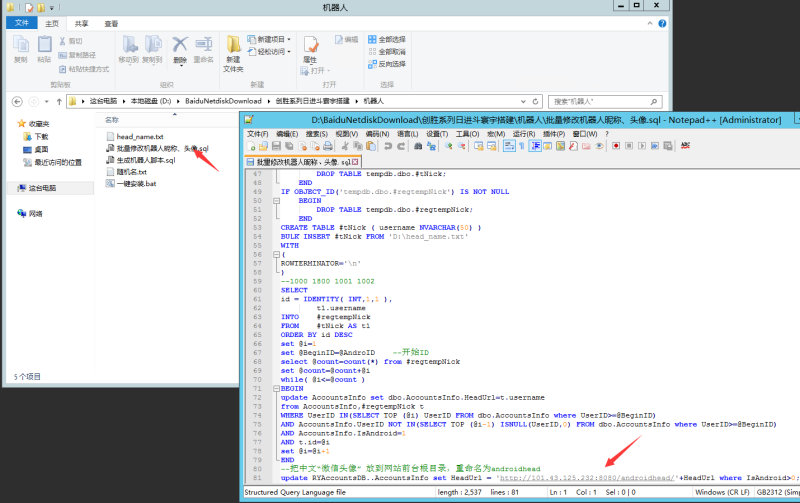Select 下载 (Downloads) in the navigation pane

41,136
